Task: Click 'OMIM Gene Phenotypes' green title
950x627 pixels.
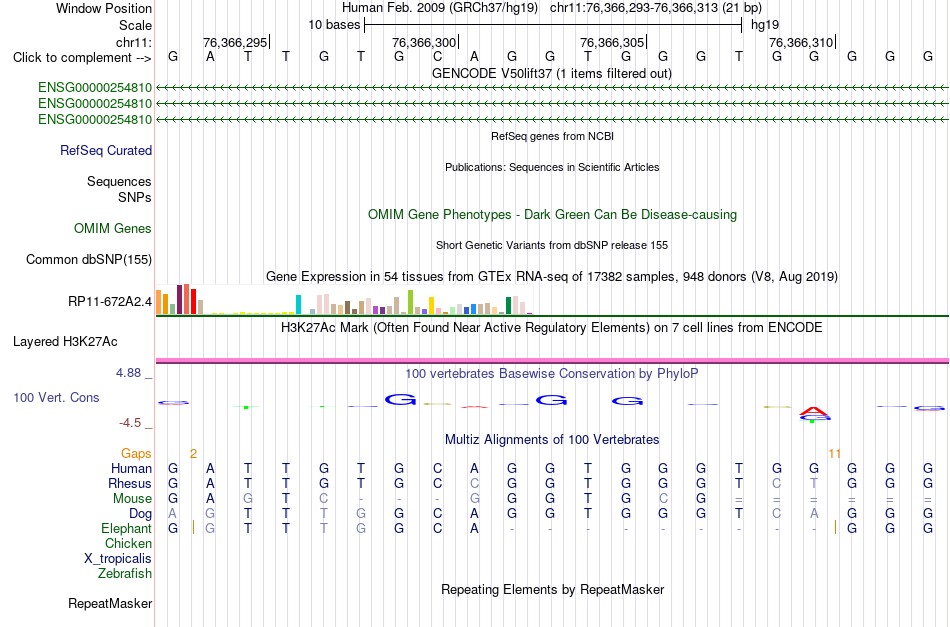Action: tap(553, 214)
